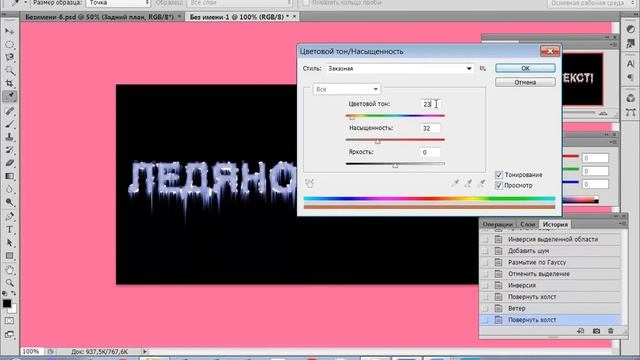Screen dimensions: 640x360
Task: Click the Отмена button
Action: pos(525,82)
